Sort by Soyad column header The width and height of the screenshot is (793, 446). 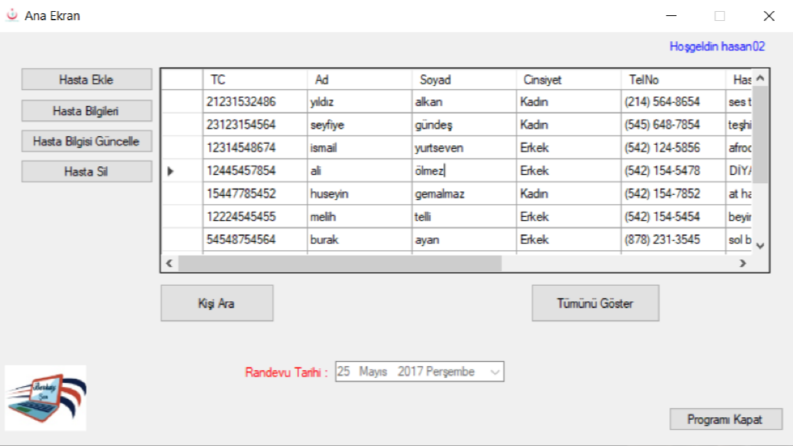[464, 79]
